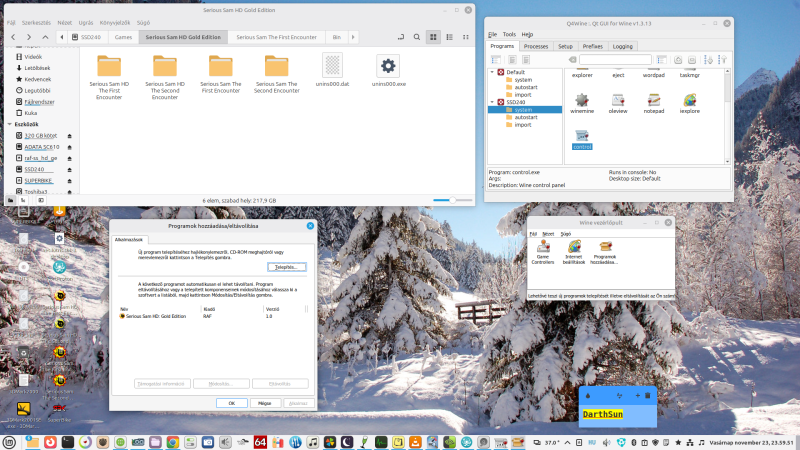The width and height of the screenshot is (800, 450).
Task: Open Internet beállítások in Wine control panel
Action: tap(574, 252)
